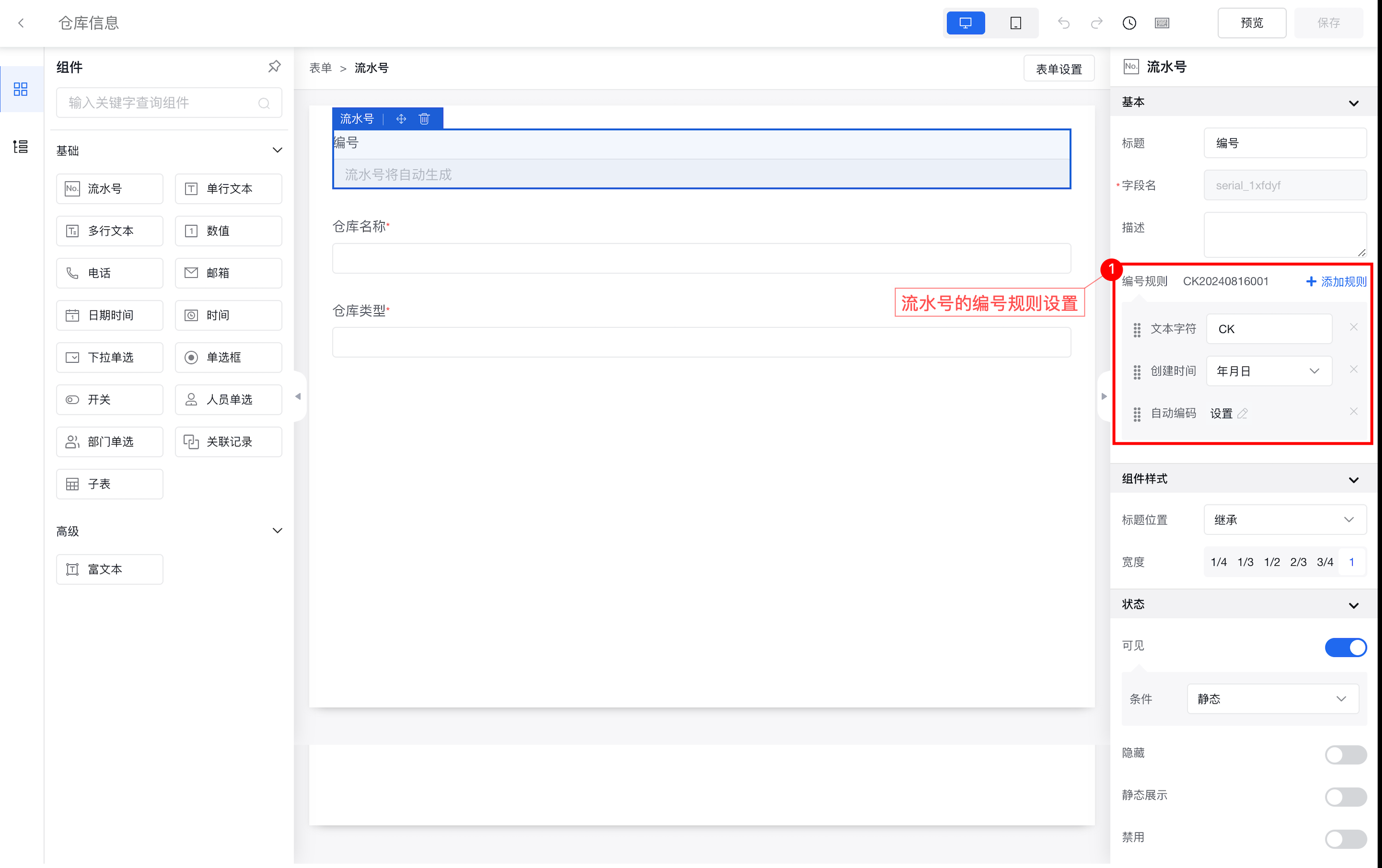
Task: Collapse the 基础 components section
Action: coord(277,150)
